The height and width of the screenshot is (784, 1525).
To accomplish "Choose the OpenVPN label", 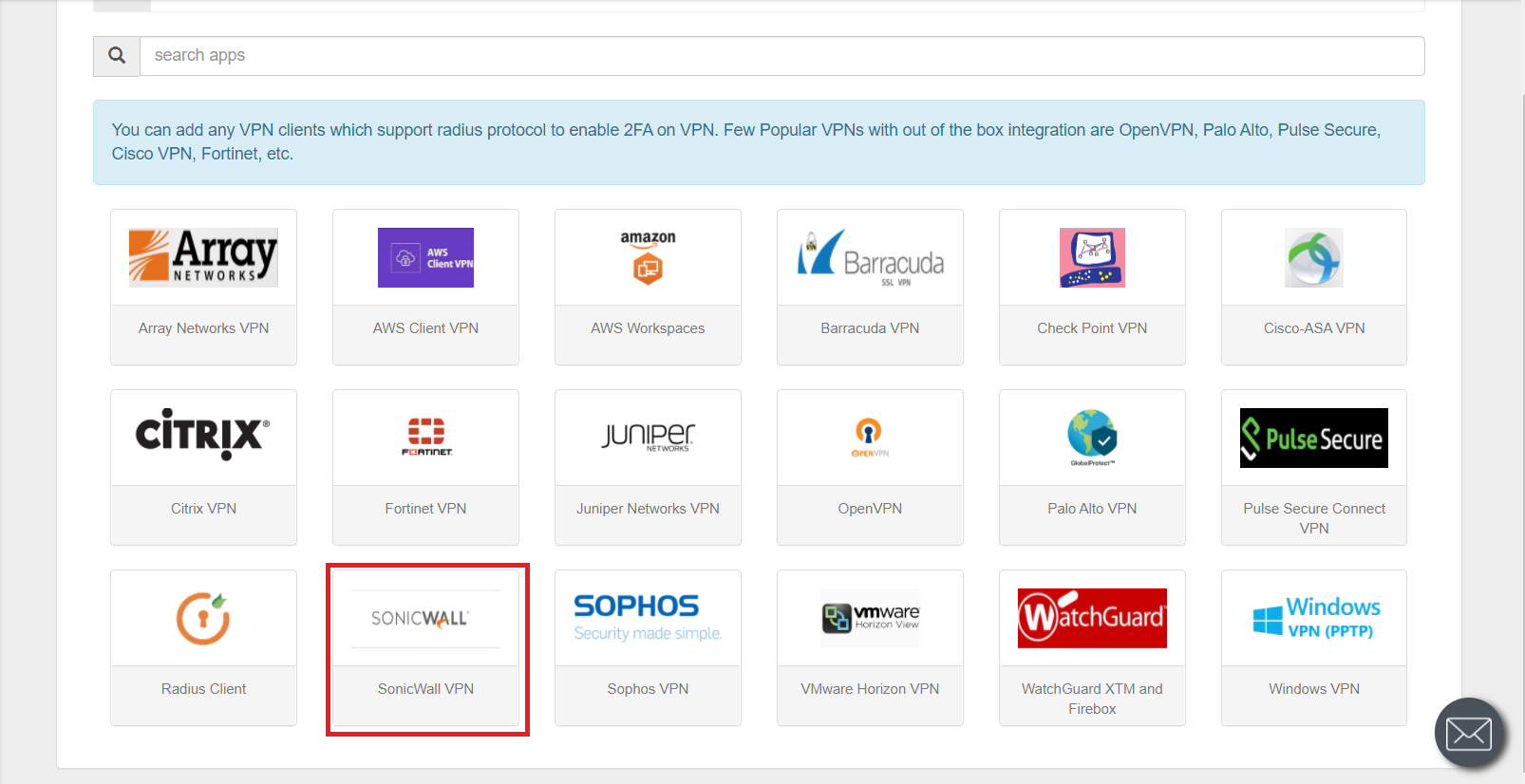I will pos(870,509).
